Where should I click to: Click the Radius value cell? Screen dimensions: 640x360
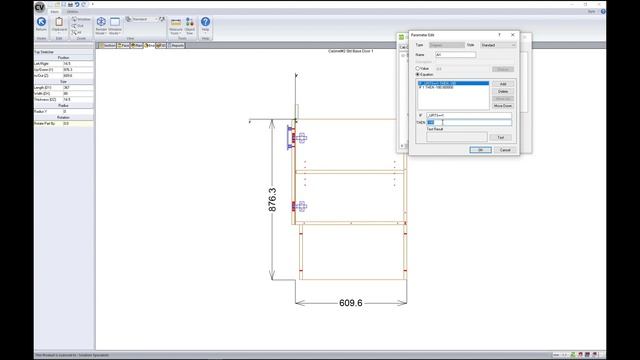78,111
